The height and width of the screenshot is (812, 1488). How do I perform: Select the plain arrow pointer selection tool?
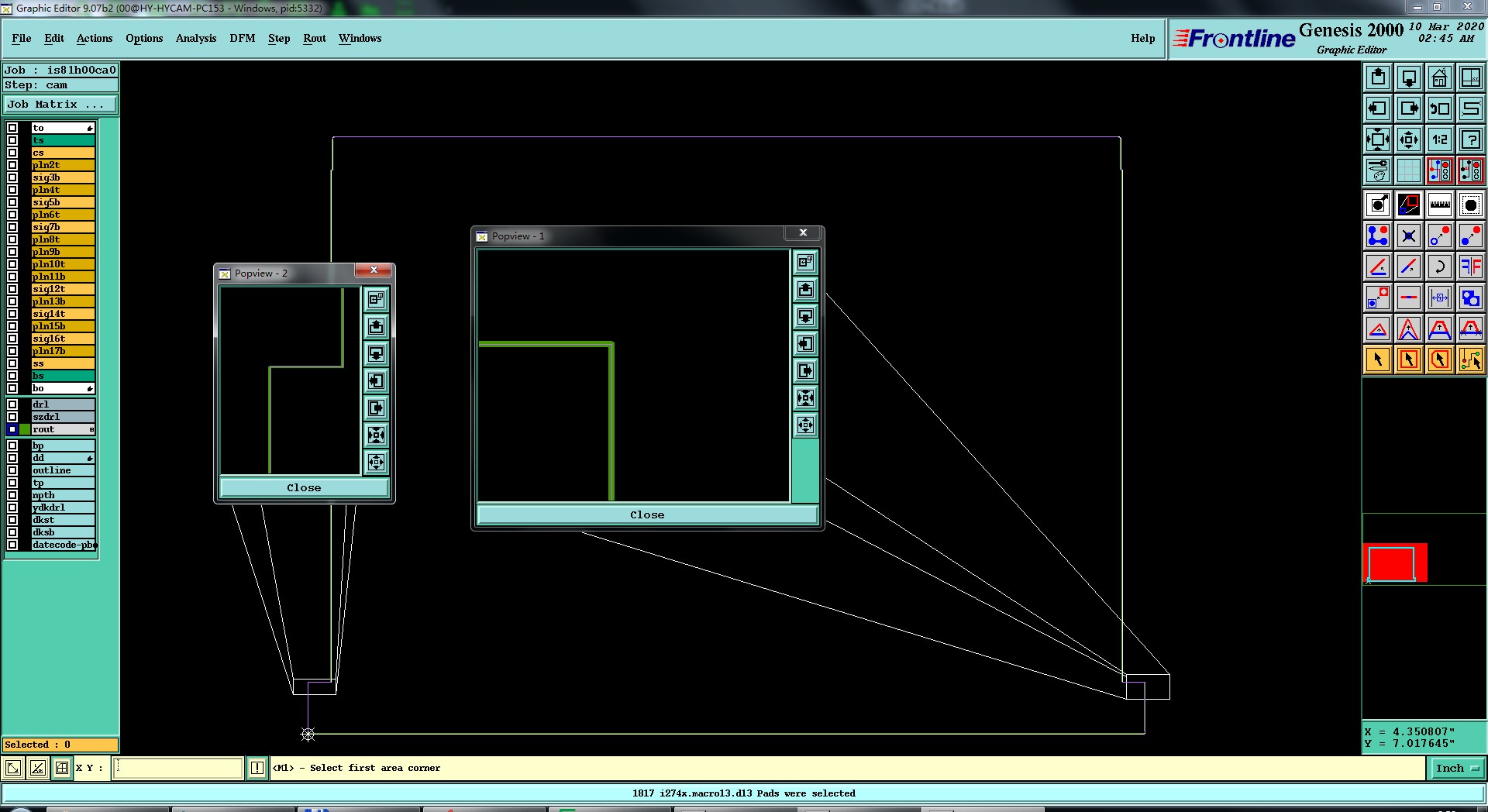(x=1378, y=360)
